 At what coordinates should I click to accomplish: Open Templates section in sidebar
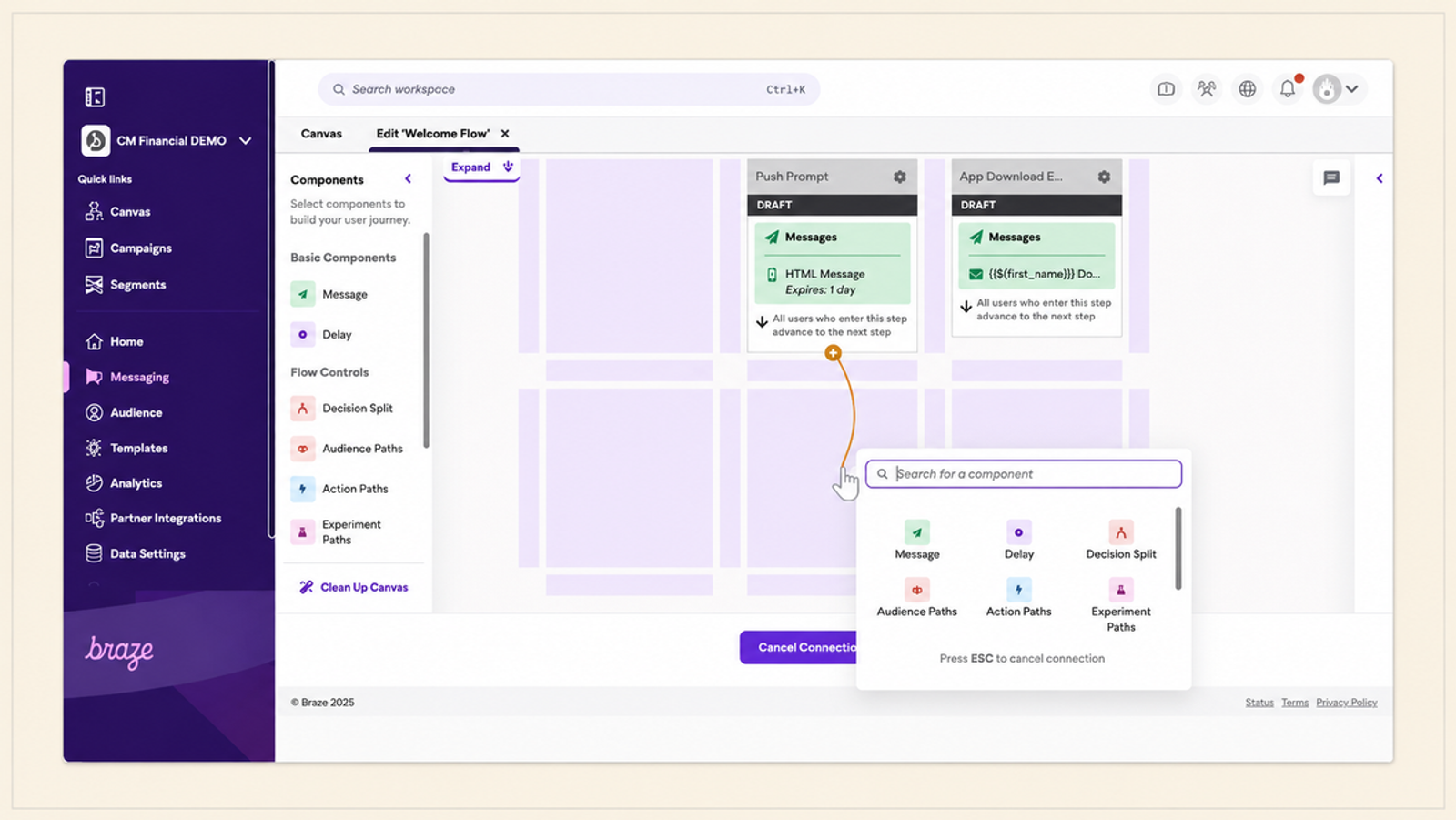[126, 448]
